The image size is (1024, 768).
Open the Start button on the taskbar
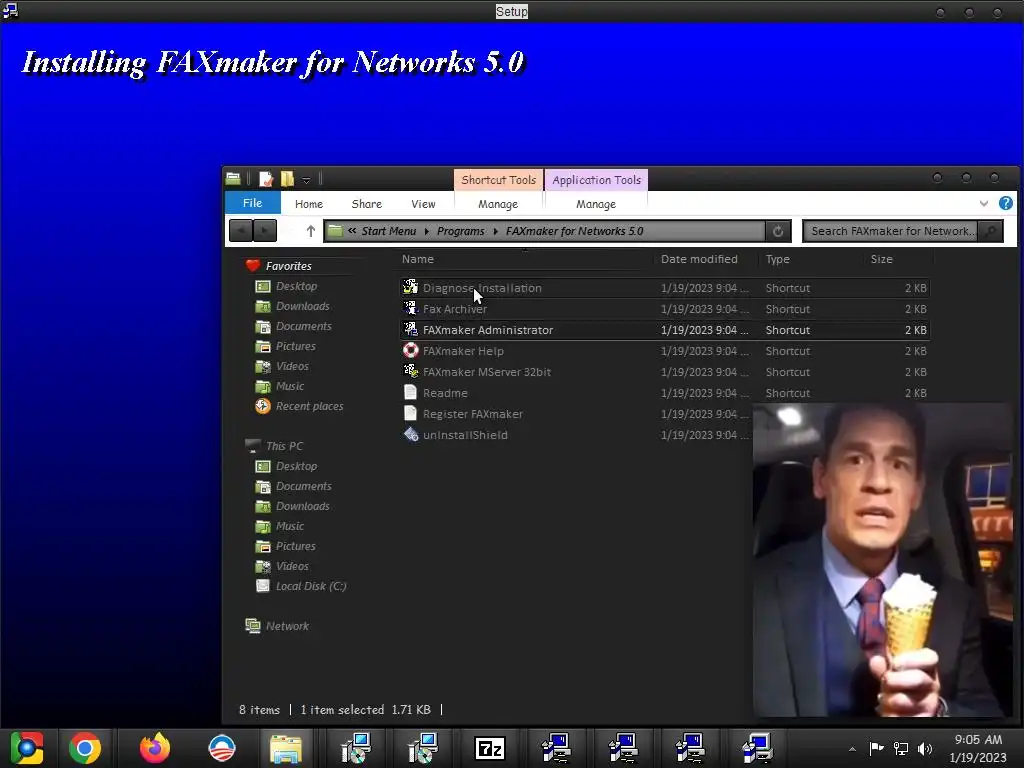click(27, 748)
